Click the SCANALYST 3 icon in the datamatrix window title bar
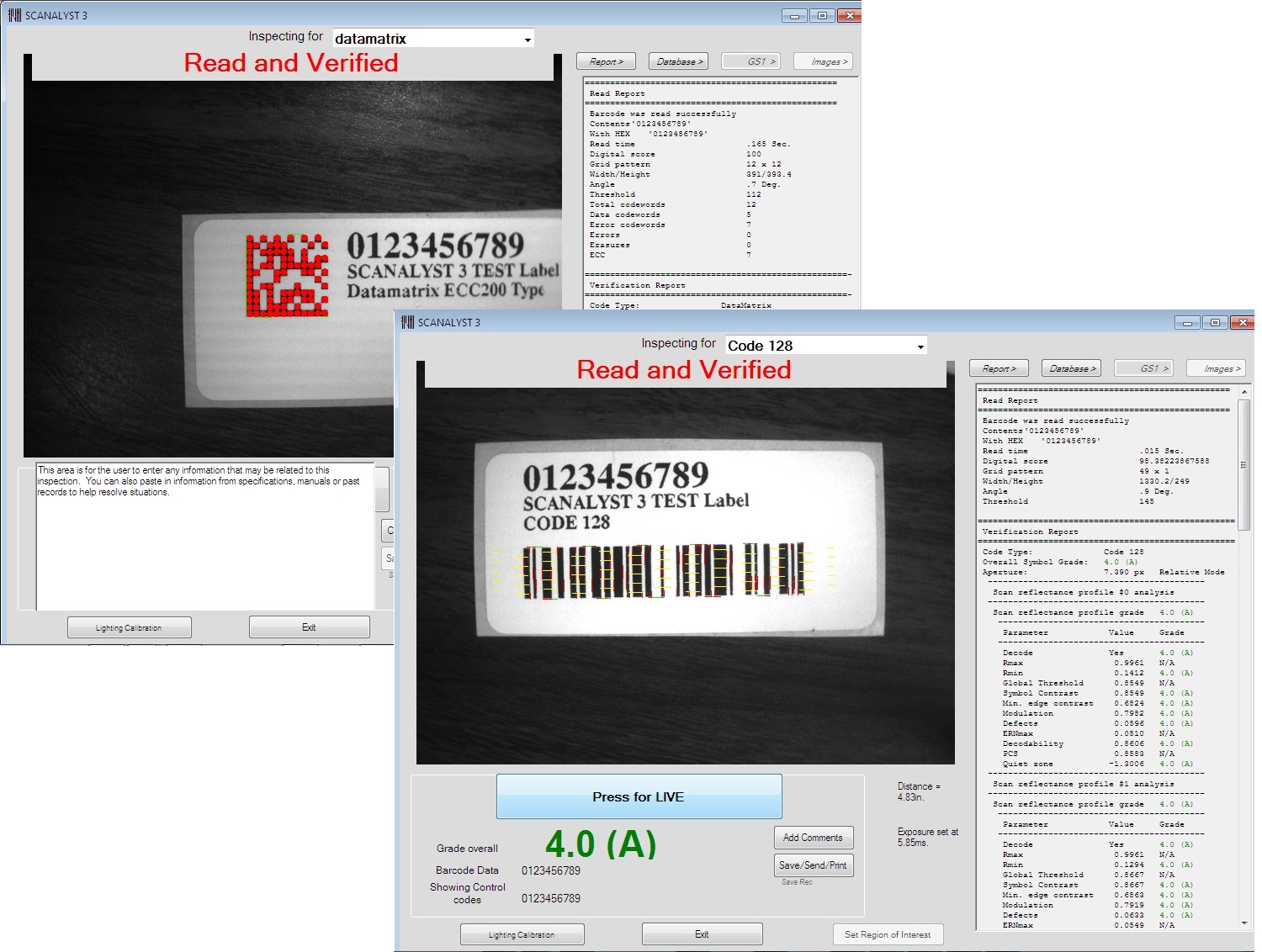Screen dimensions: 1262x952 (14, 15)
